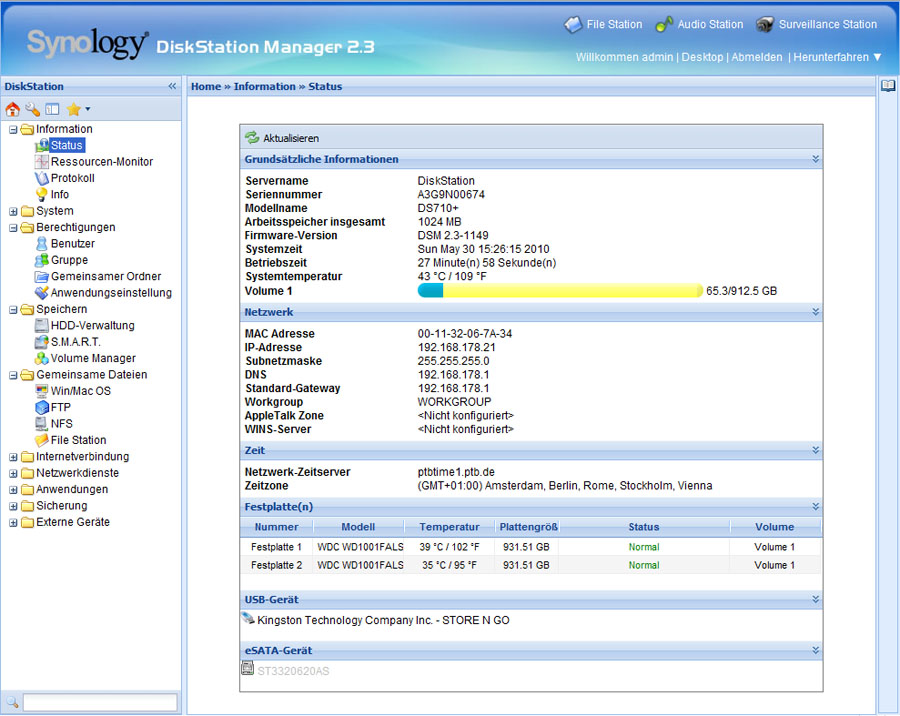Screen dimensions: 900x716
Task: Open Surveillance Station from top bar
Action: click(816, 24)
